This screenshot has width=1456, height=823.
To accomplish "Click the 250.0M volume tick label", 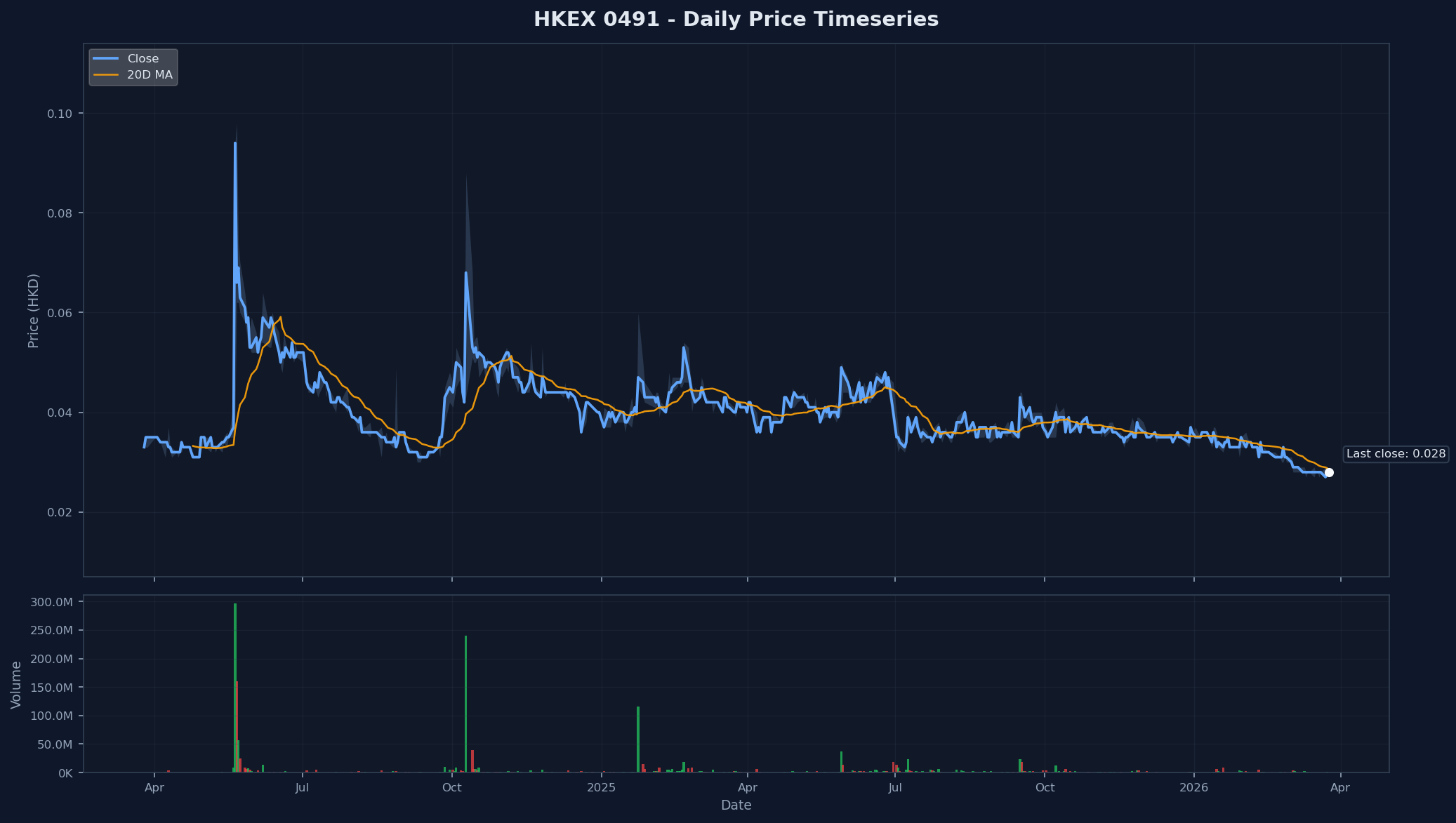I will [x=51, y=631].
